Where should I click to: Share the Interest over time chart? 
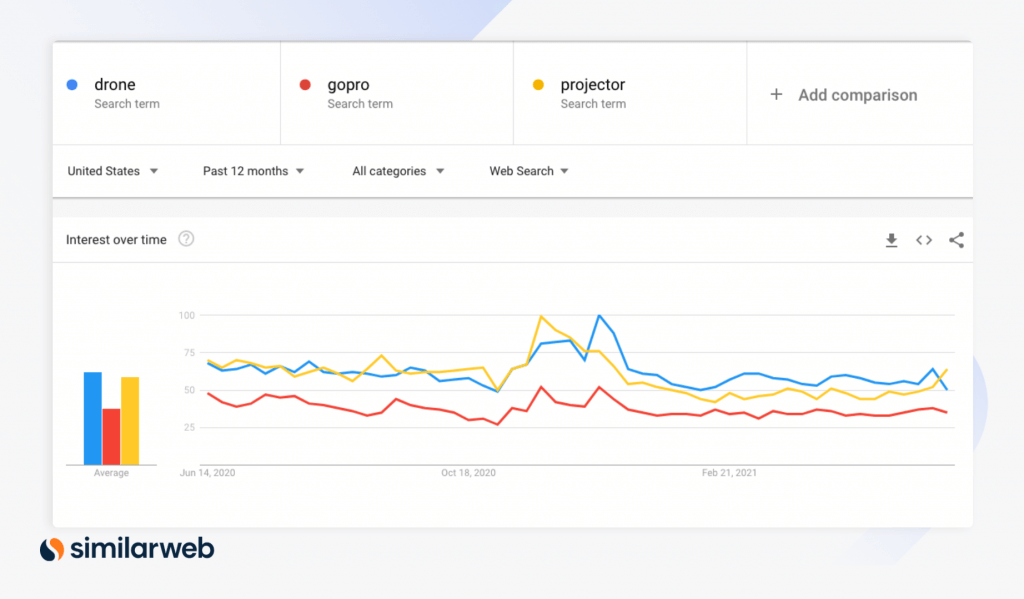[x=956, y=240]
